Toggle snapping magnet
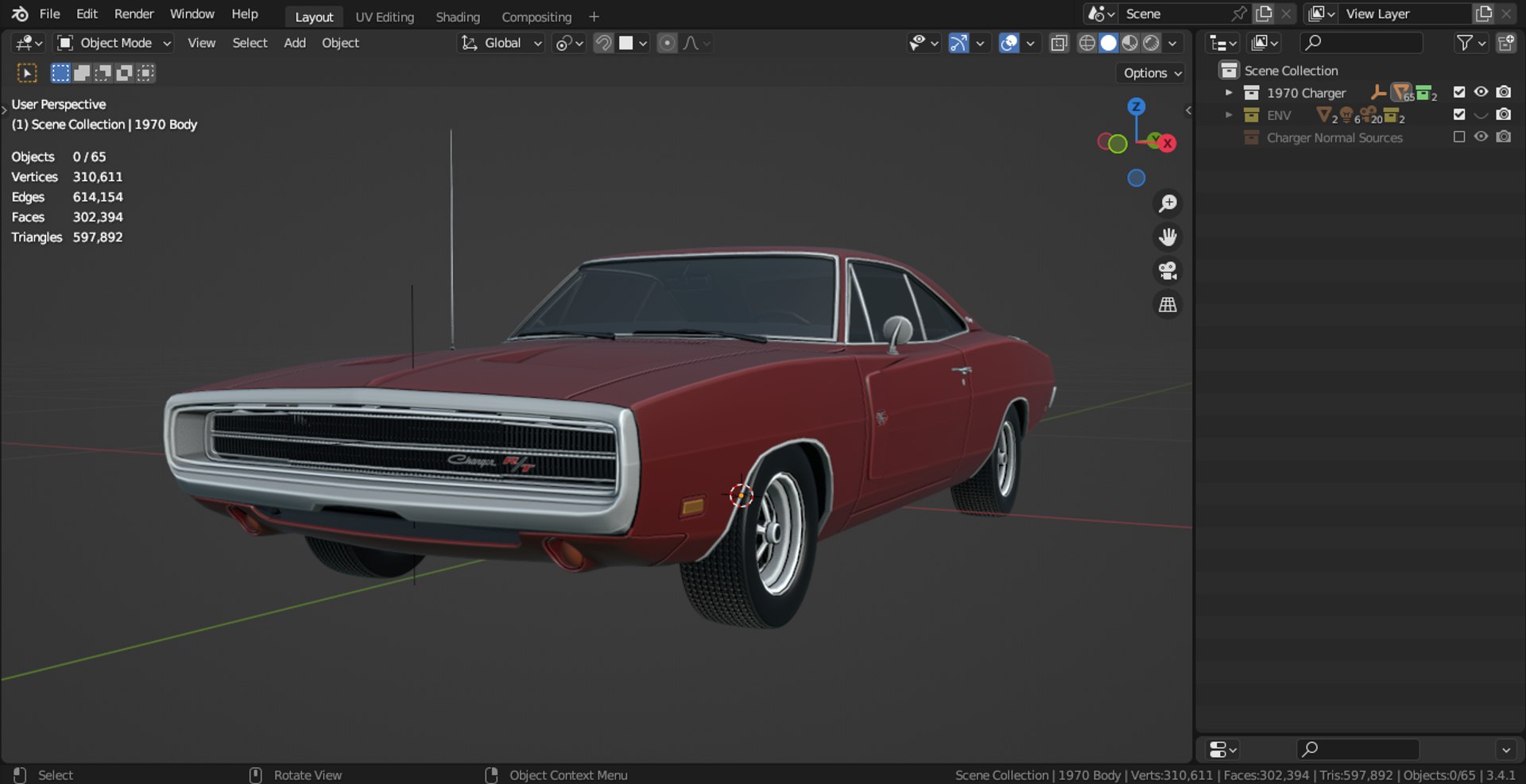The height and width of the screenshot is (784, 1526). pyautogui.click(x=603, y=43)
